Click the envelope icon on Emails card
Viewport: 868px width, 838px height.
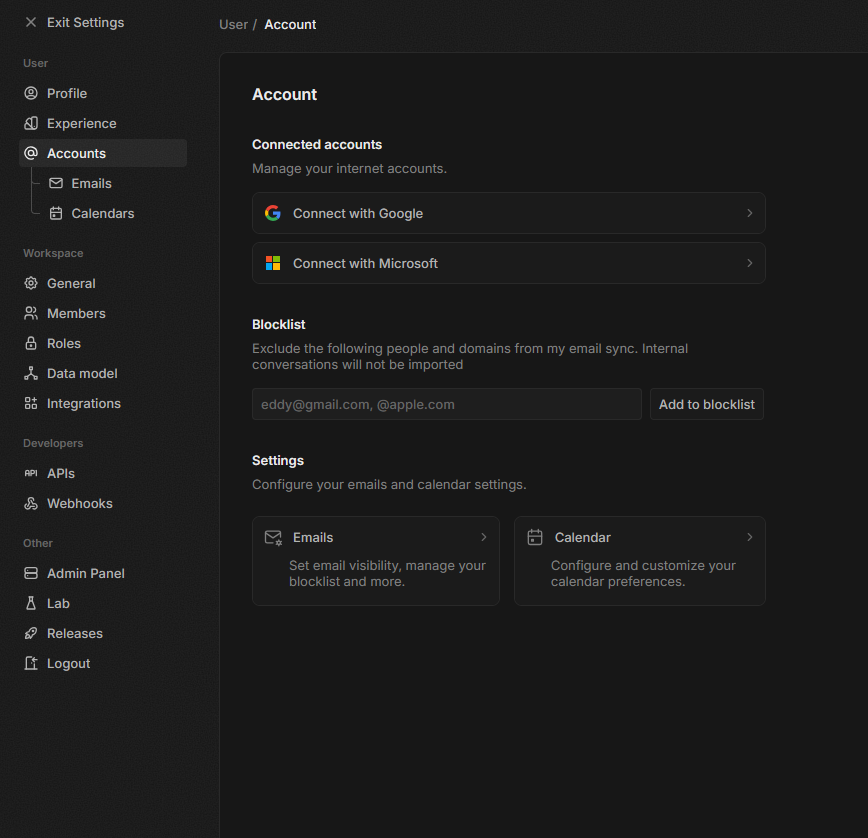pyautogui.click(x=273, y=537)
